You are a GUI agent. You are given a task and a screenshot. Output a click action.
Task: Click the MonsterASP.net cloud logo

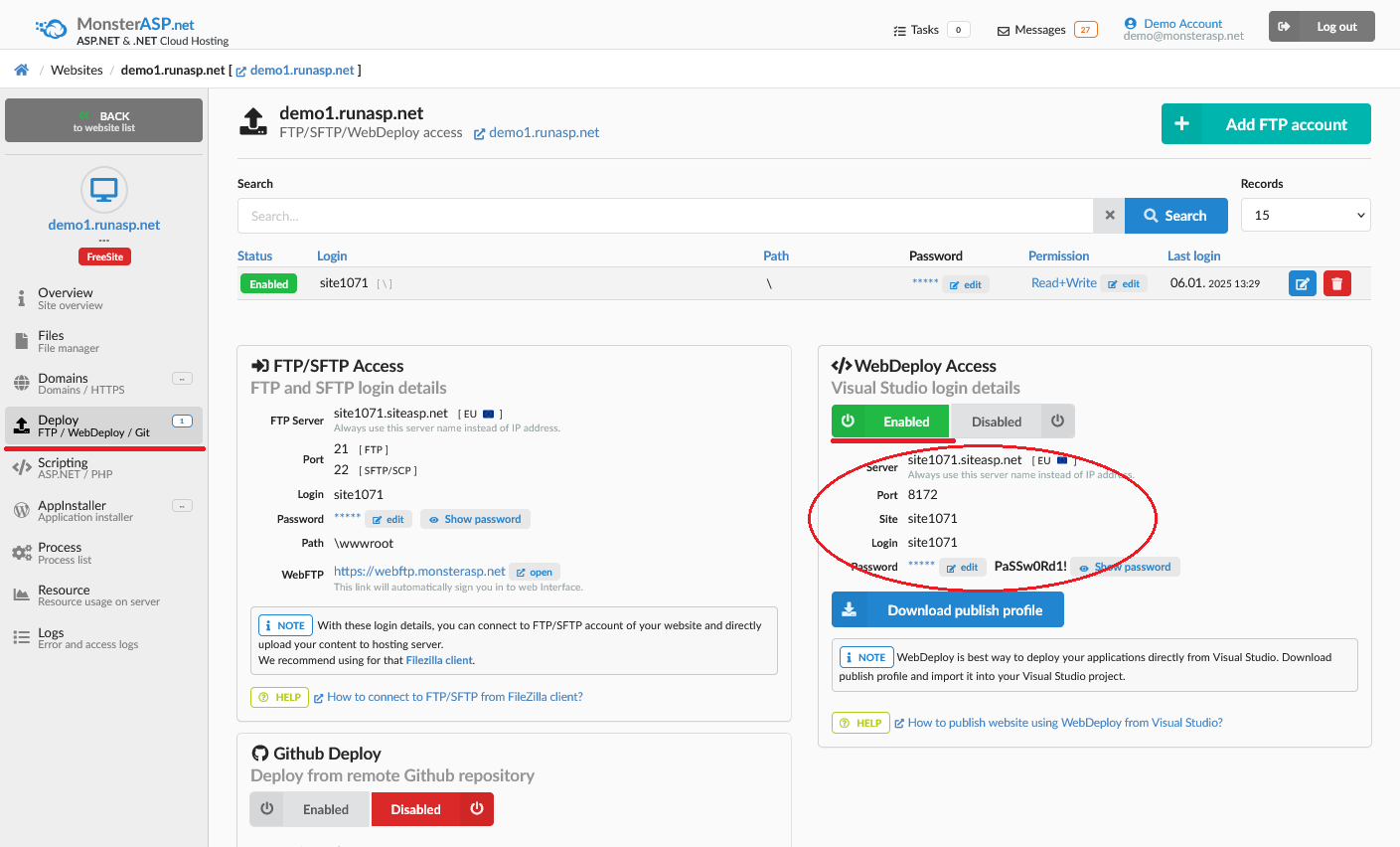[51, 29]
